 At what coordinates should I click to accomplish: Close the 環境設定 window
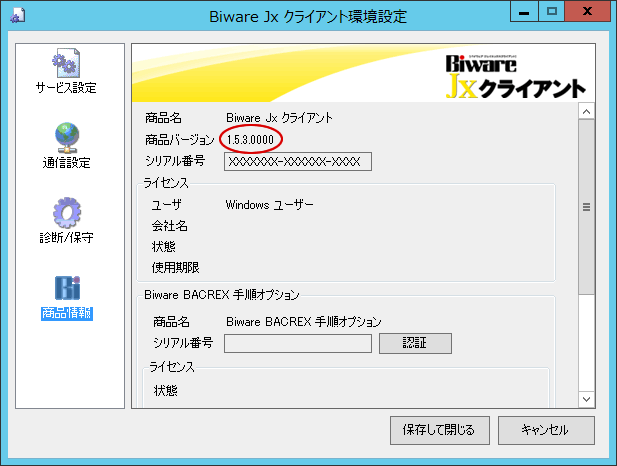pyautogui.click(x=587, y=11)
